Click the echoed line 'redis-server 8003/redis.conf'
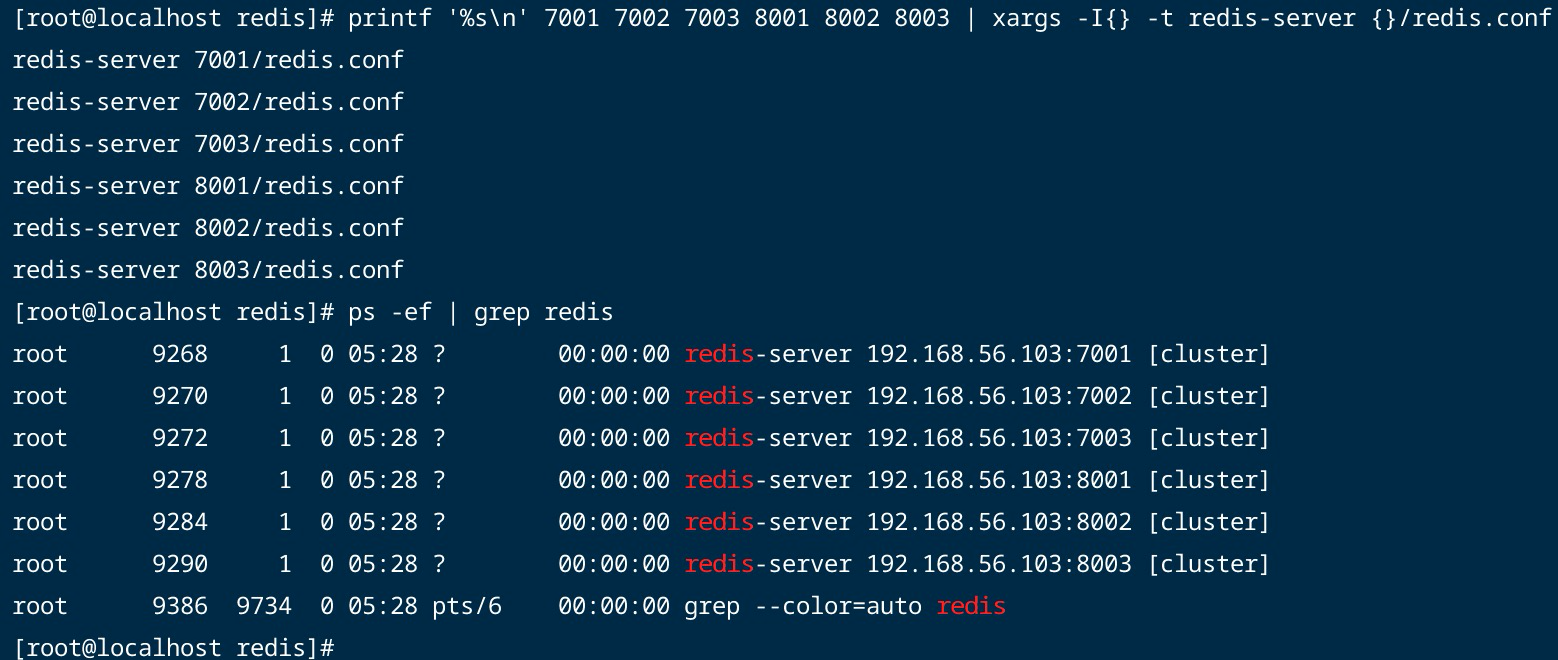The image size is (1558, 660). (208, 270)
